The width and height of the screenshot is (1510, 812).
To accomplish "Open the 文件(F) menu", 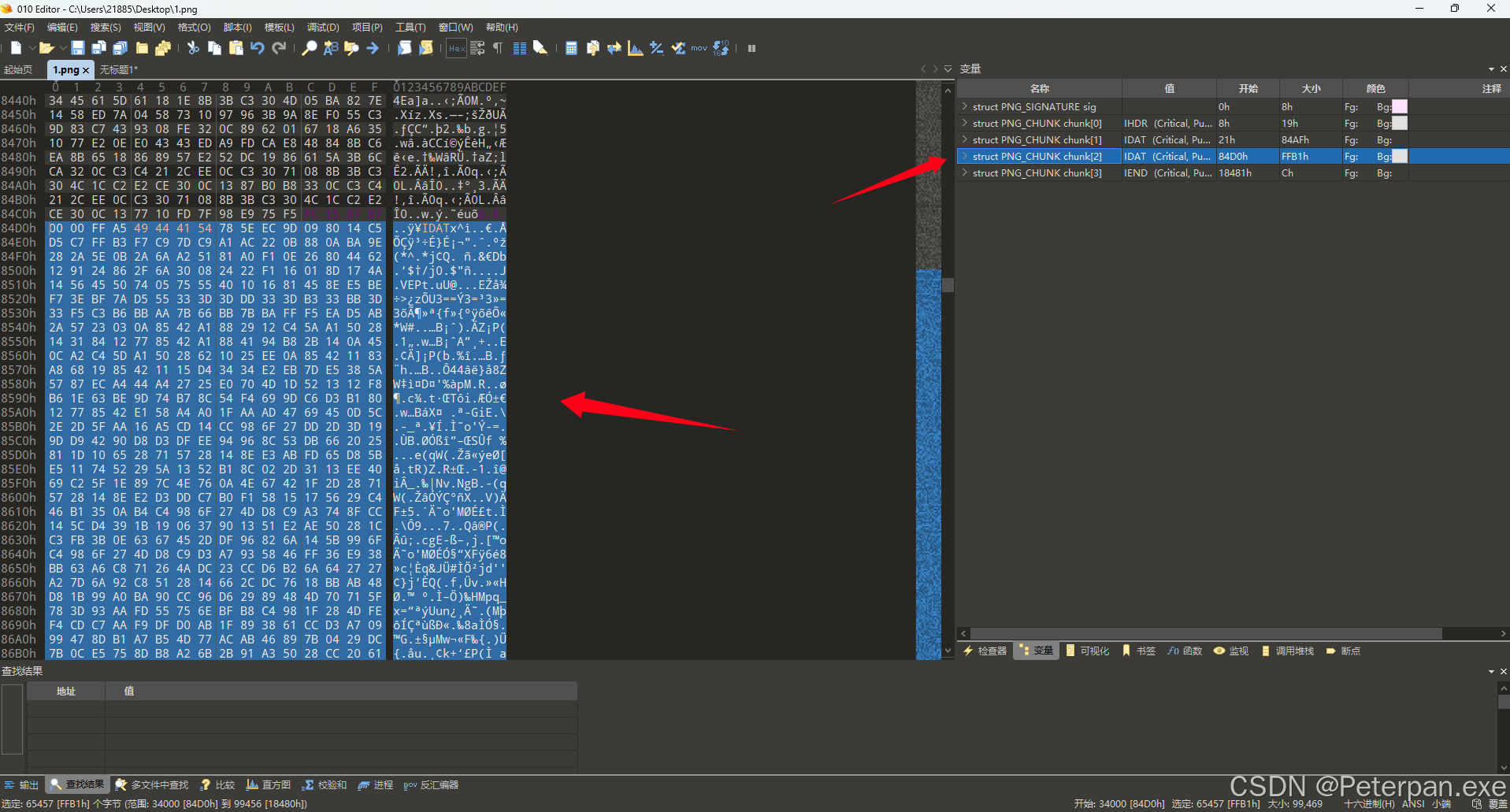I will 20,28.
